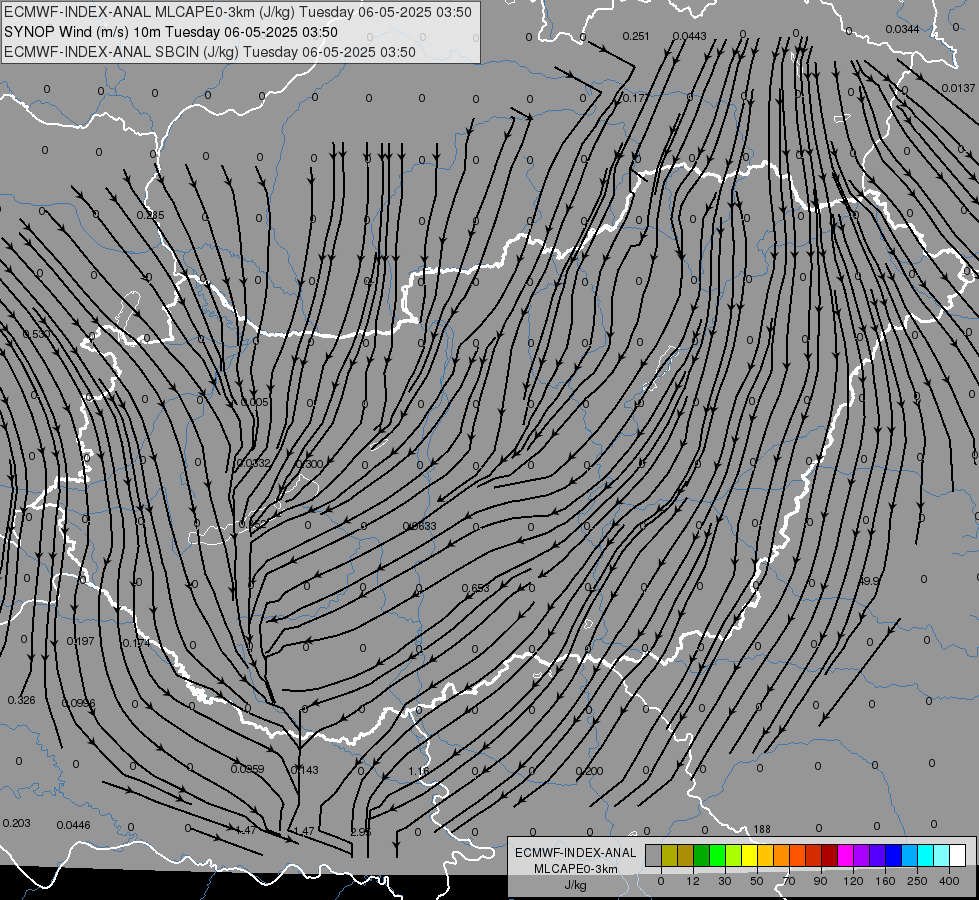
Task: Click the legend tick label '90'
Action: (820, 881)
